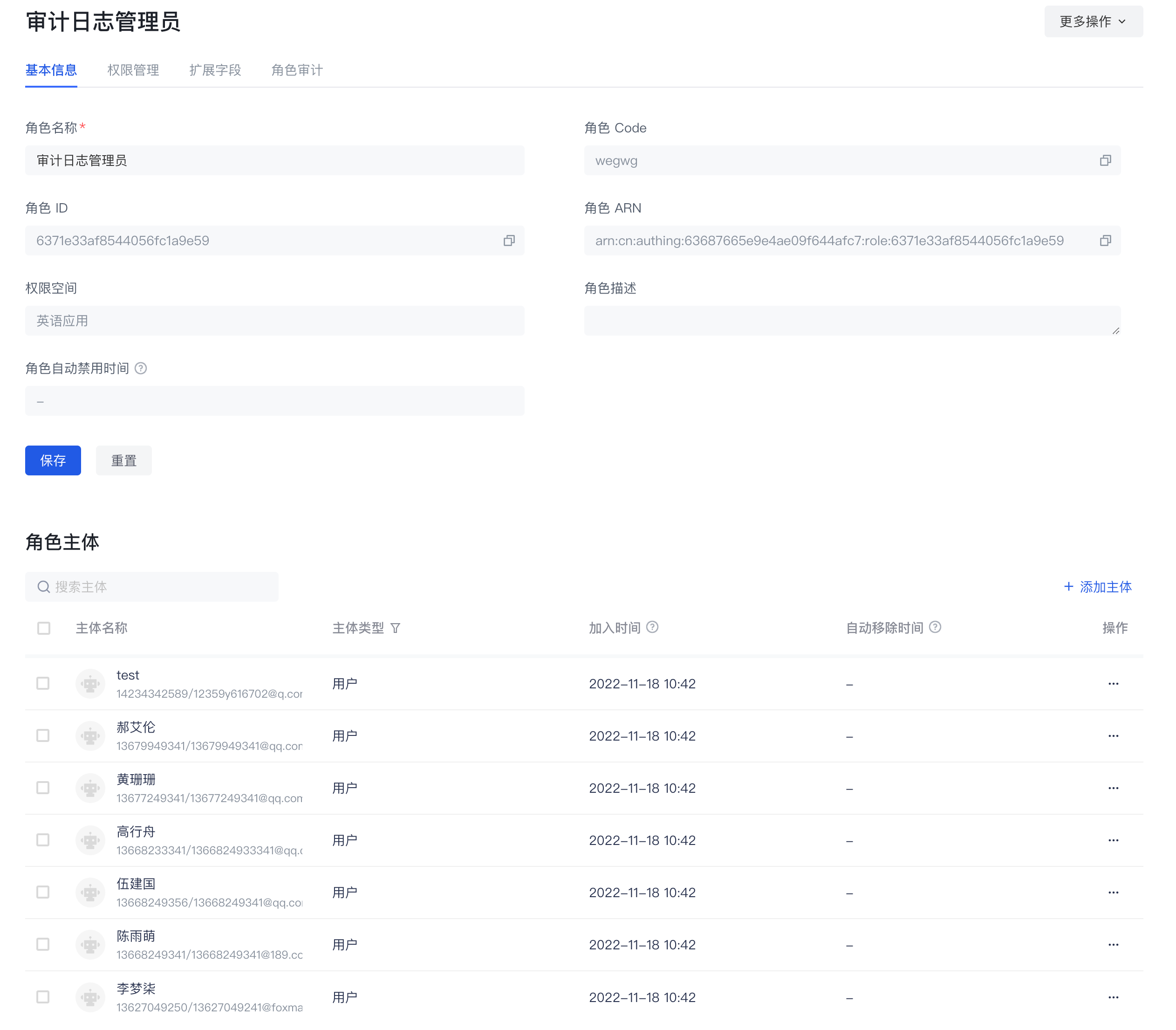Copy the 角色 Code value
The width and height of the screenshot is (1176, 1030).
[1104, 160]
